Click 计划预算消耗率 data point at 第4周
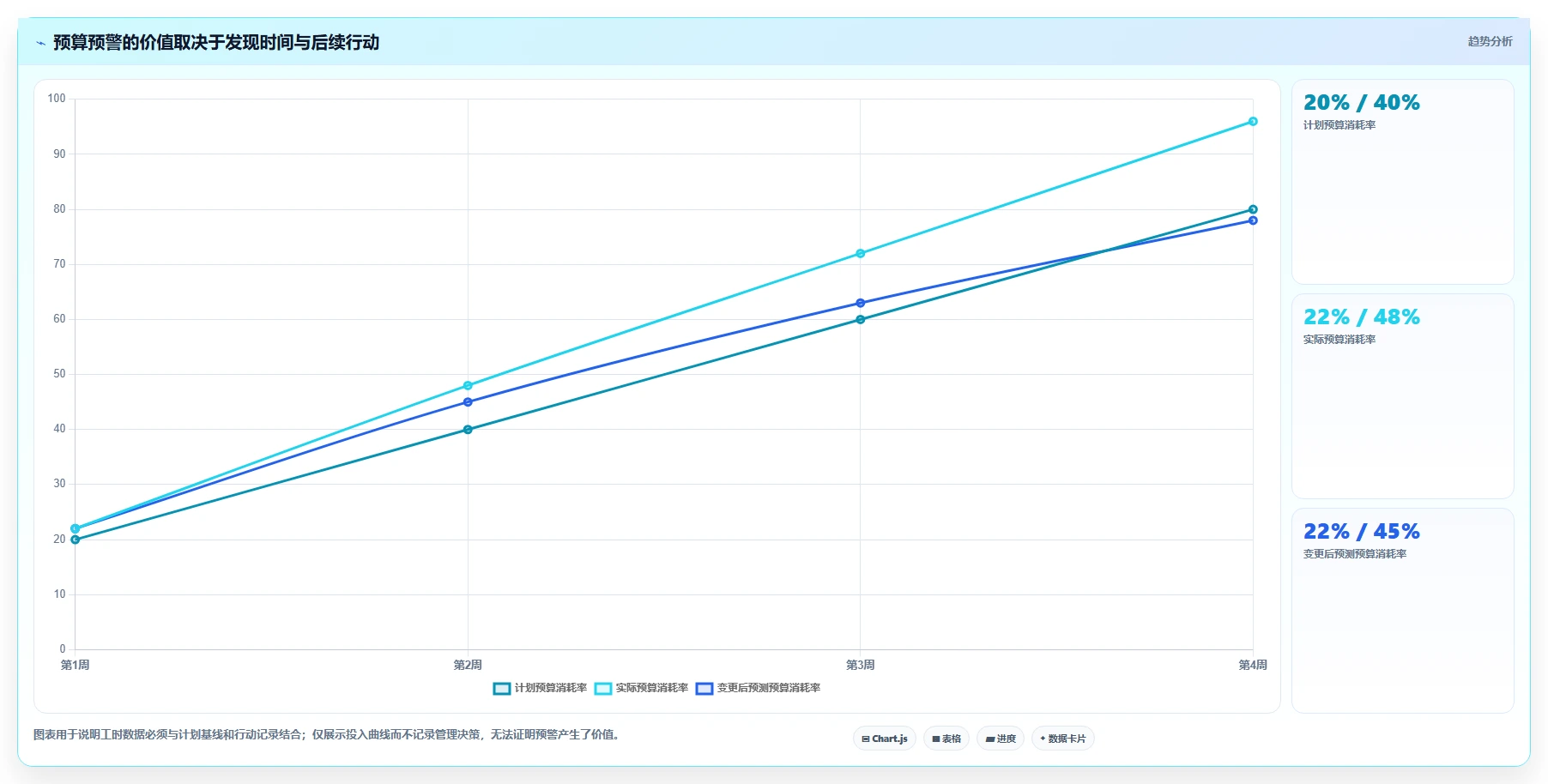 tap(1253, 209)
